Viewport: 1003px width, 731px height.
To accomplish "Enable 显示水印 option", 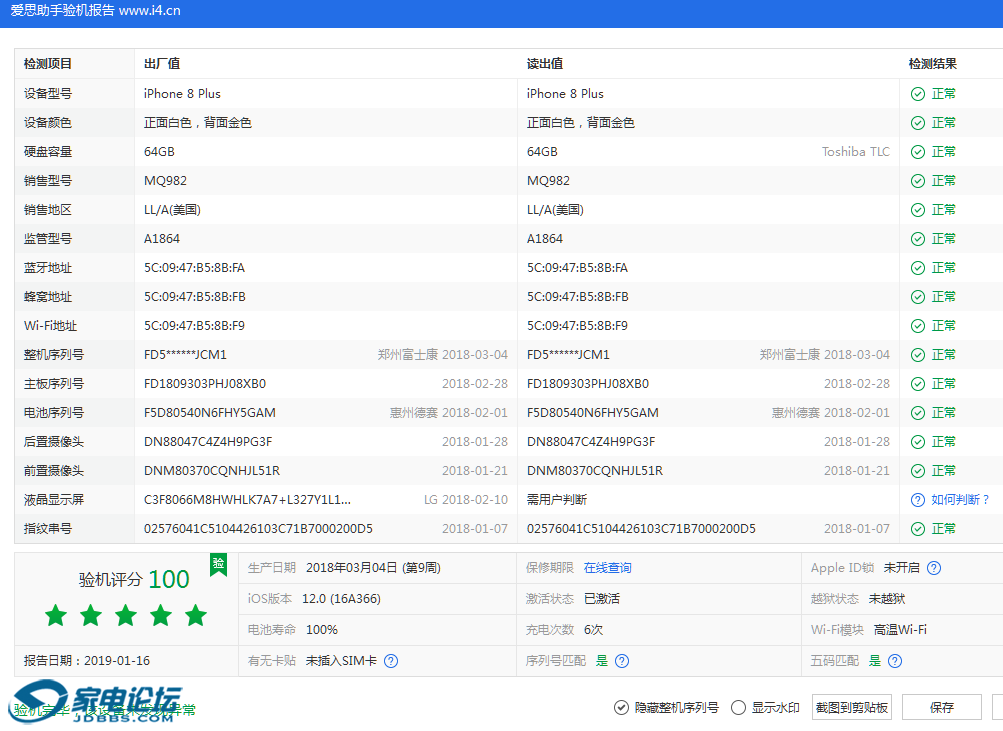I will (x=766, y=707).
